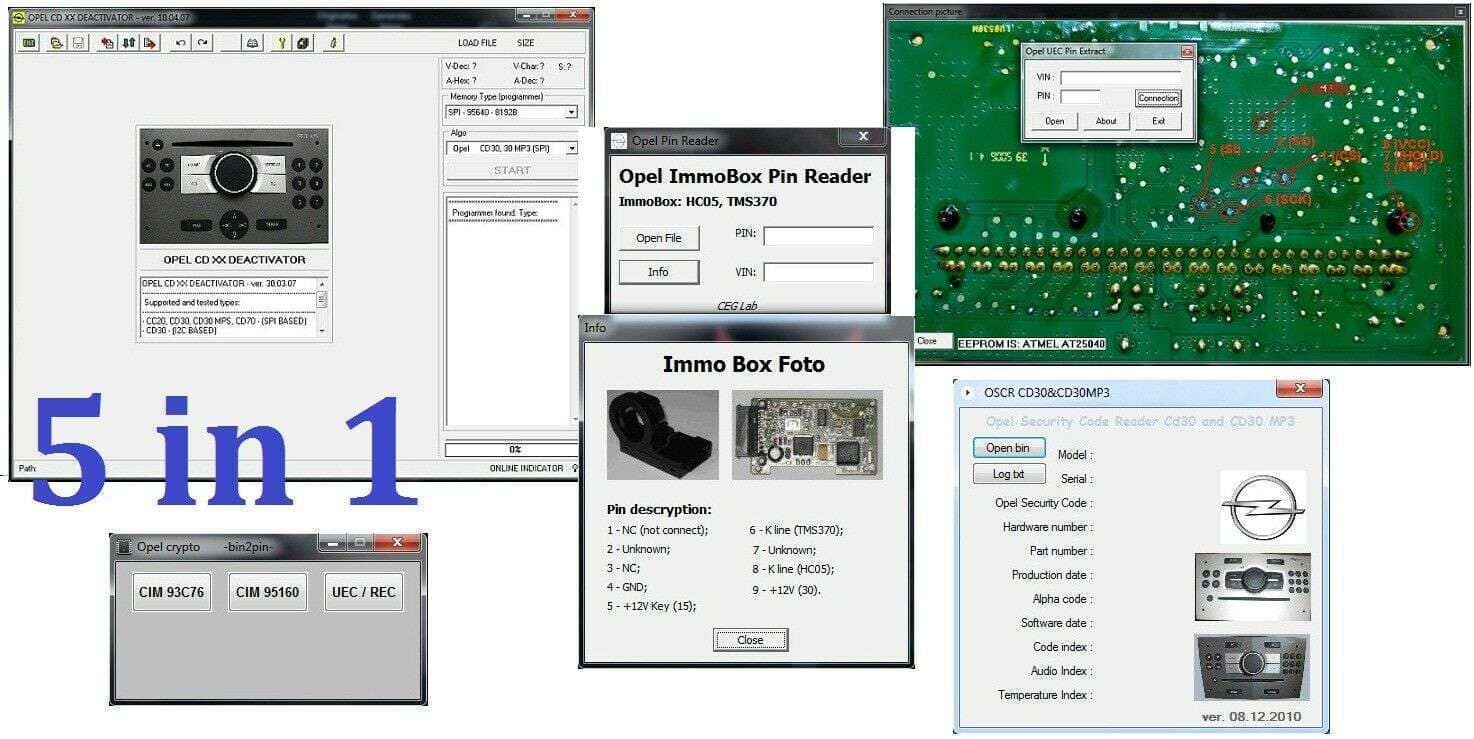
Task: Open the binoculars search tool icon
Action: [254, 42]
